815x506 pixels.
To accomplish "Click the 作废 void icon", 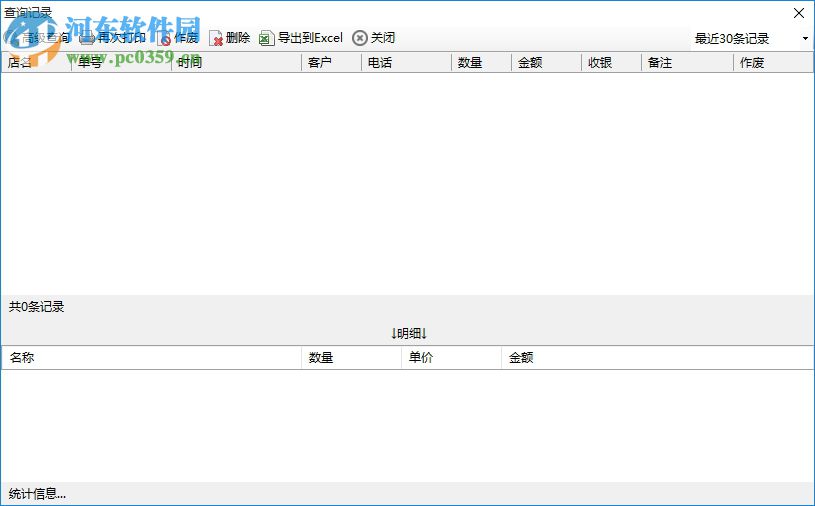I will point(164,38).
